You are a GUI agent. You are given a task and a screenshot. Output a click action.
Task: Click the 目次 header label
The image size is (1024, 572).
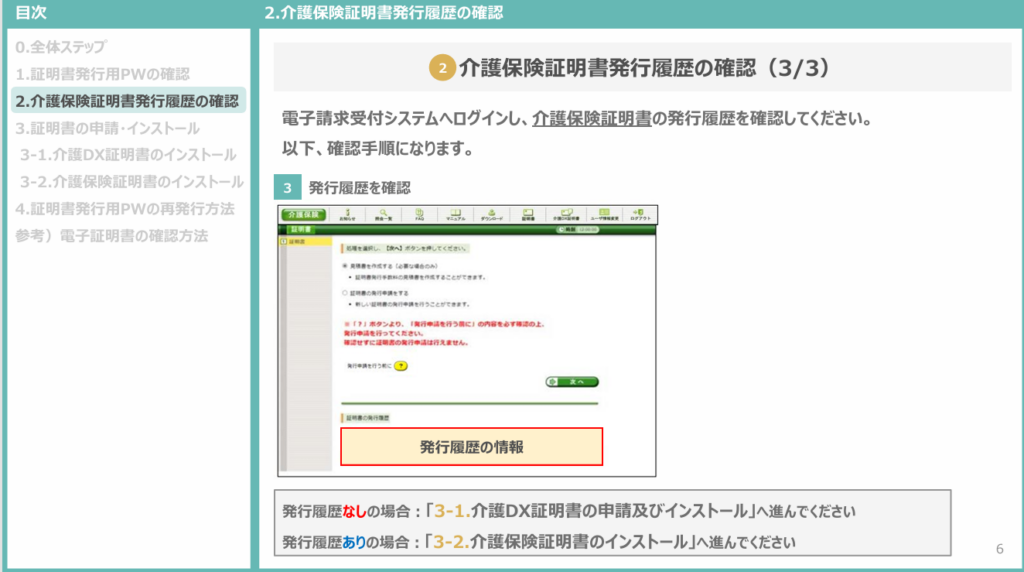(x=31, y=13)
